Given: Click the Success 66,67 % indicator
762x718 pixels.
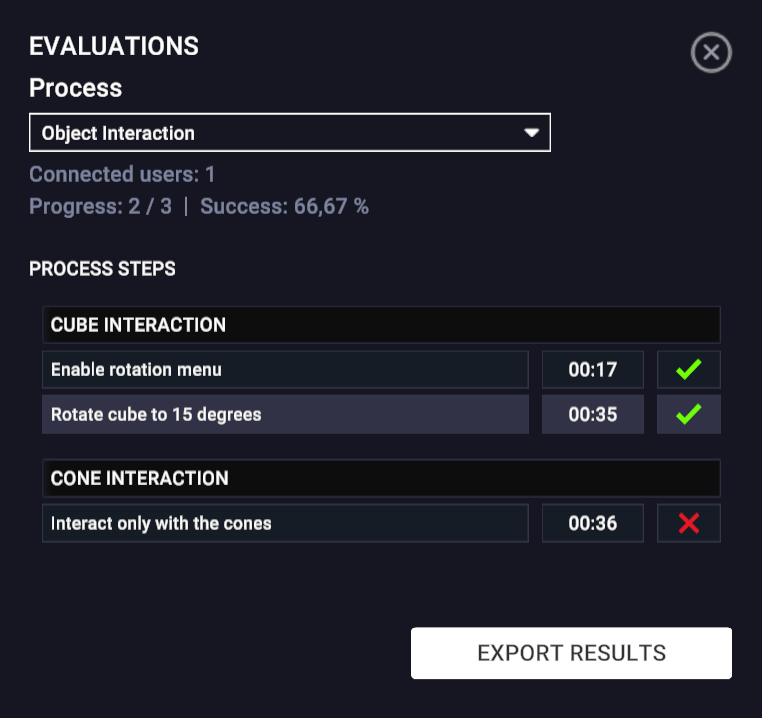Looking at the screenshot, I should [x=284, y=207].
